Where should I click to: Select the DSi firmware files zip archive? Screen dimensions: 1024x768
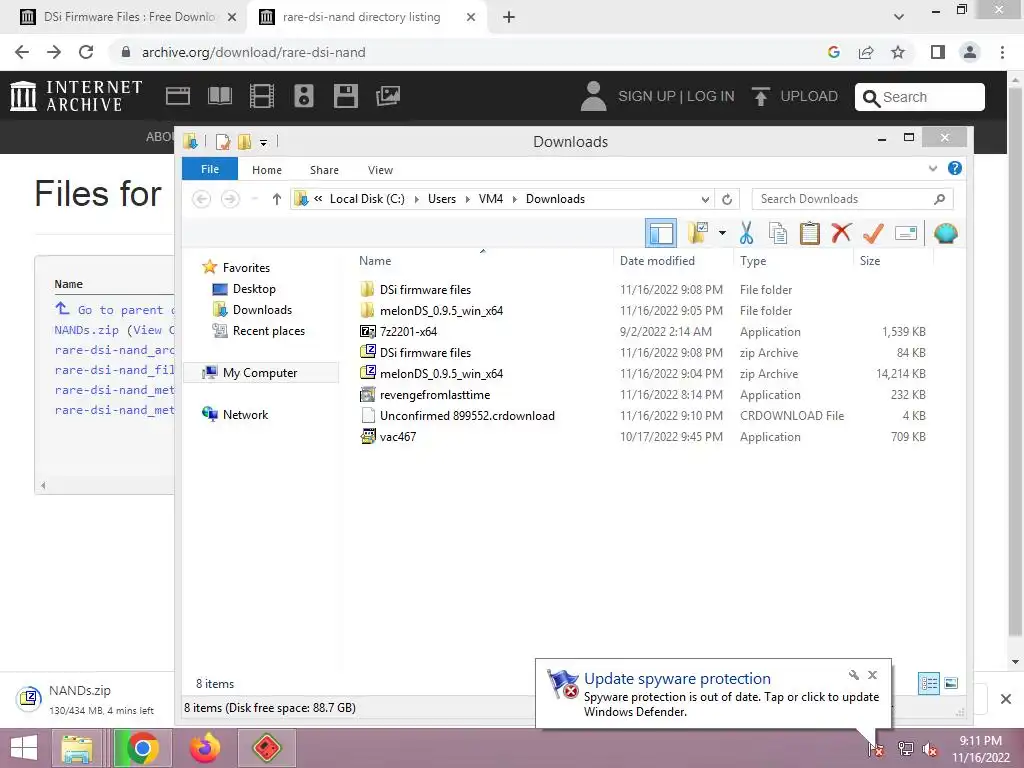[x=425, y=353]
